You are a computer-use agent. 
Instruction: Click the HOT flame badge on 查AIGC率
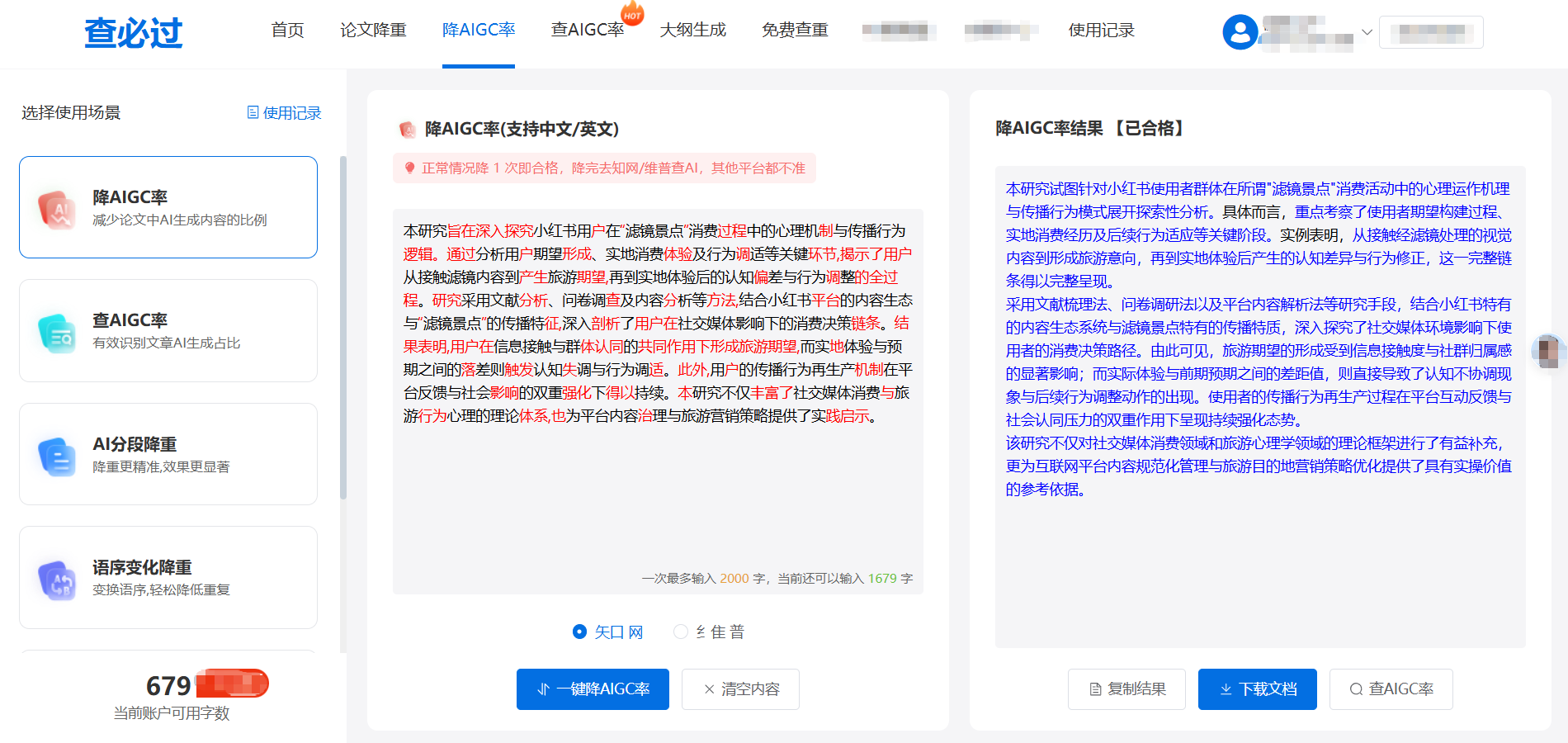[632, 14]
